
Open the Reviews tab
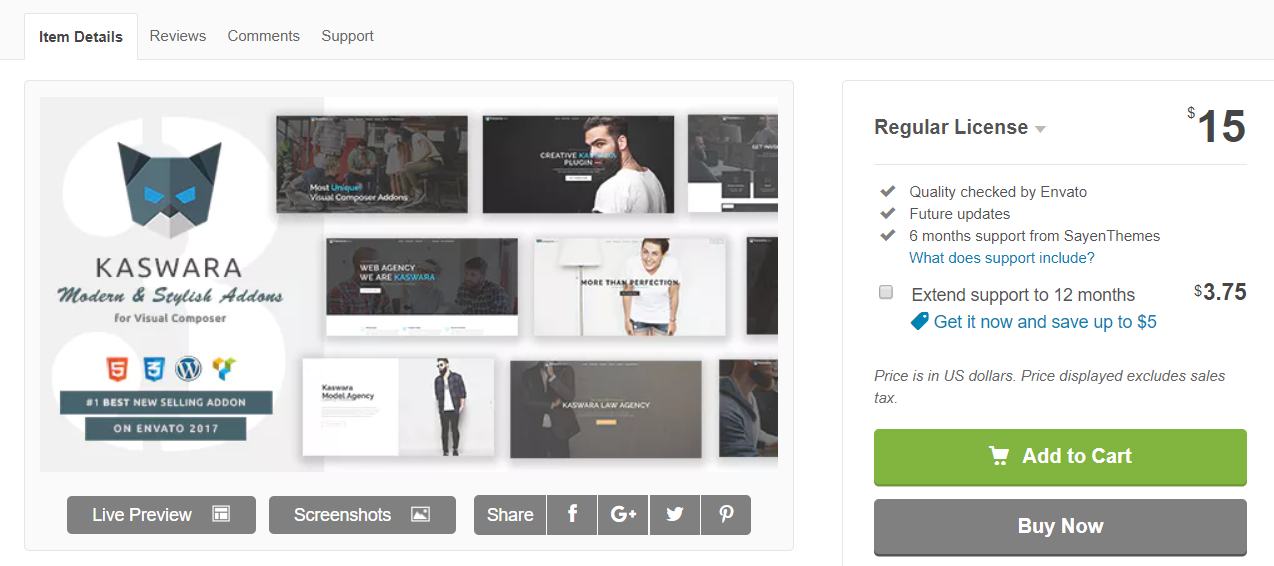click(x=178, y=36)
